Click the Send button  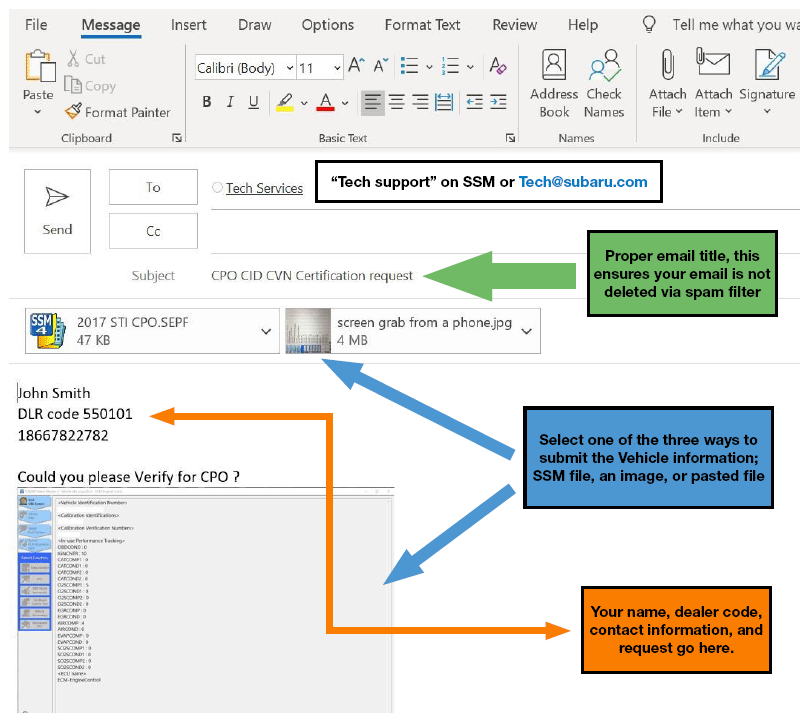57,210
